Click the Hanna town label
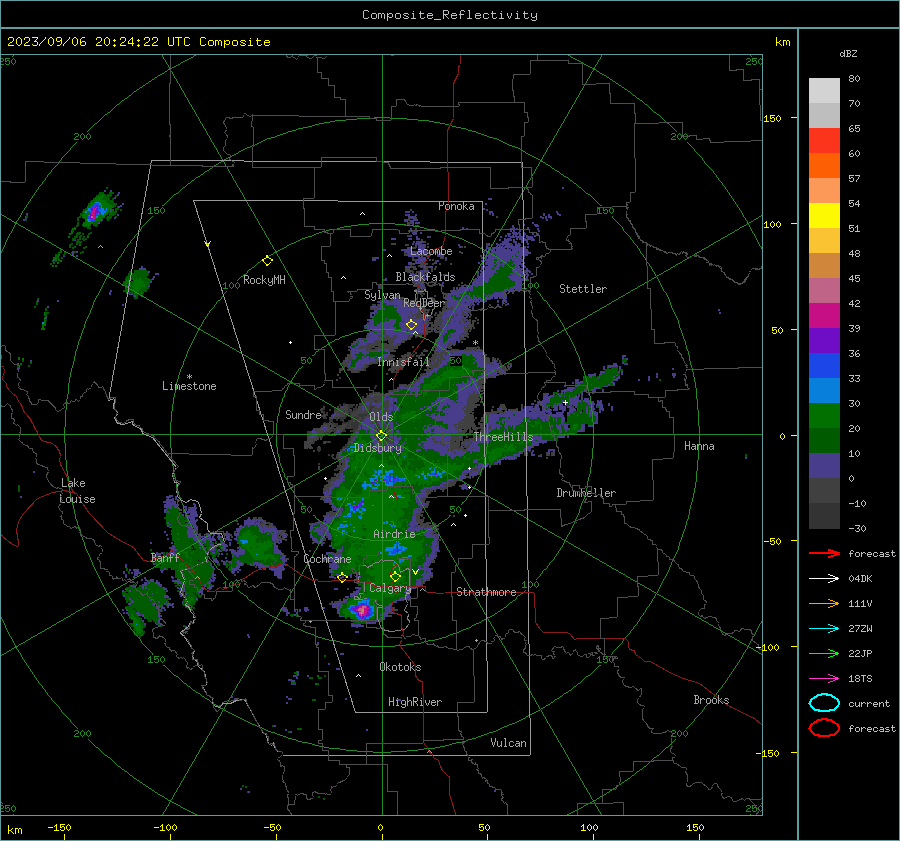The image size is (900, 841). coord(699,446)
